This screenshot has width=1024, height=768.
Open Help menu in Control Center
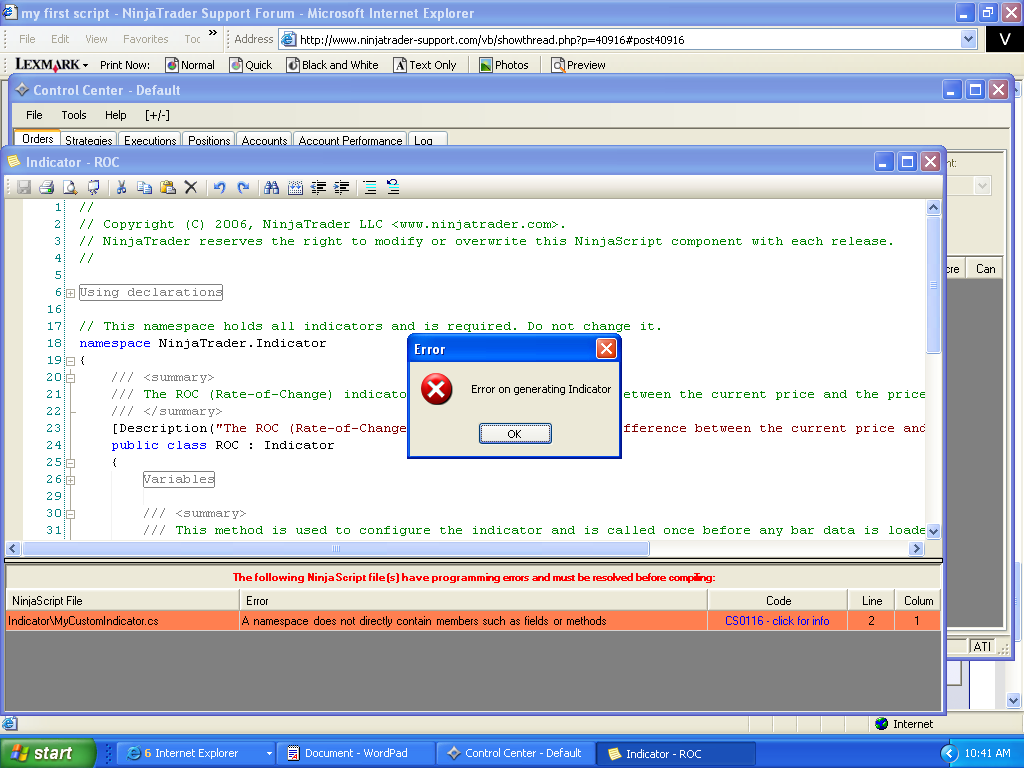coord(116,115)
